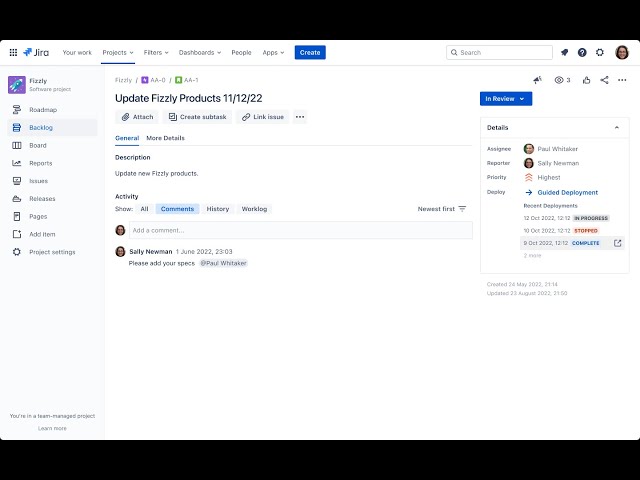Screen dimensions: 640x480
Task: Click the Link issue button
Action: pos(262,117)
